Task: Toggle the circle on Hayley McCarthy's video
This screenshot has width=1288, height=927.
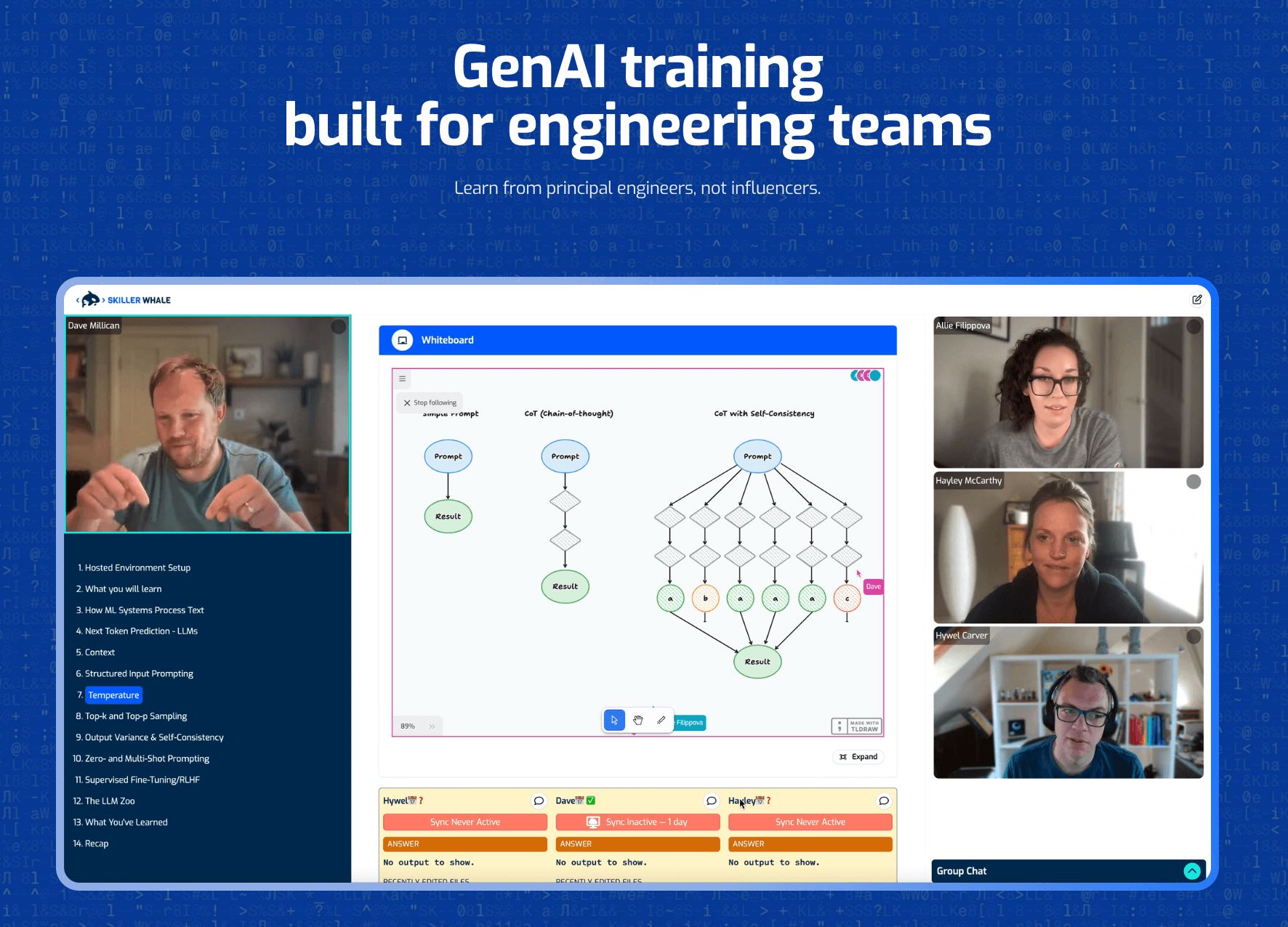Action: coord(1194,482)
